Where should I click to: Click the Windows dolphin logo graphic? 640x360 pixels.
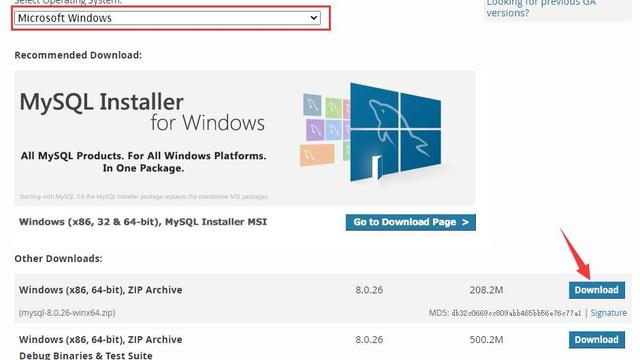396,131
